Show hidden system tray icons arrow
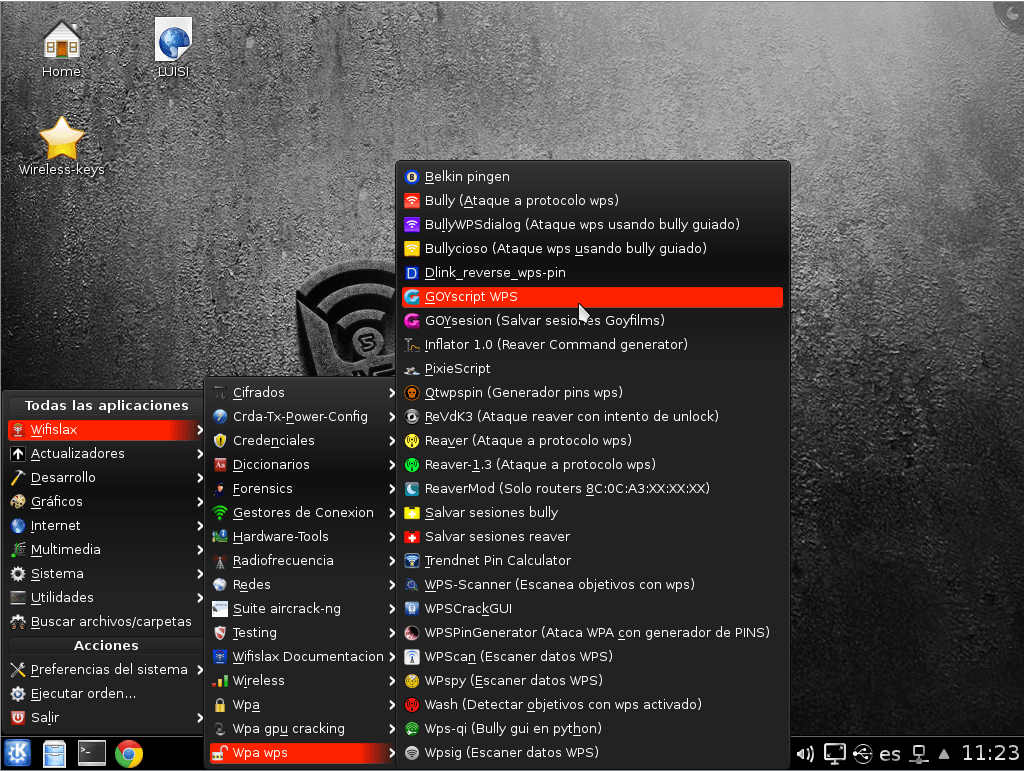 coord(942,753)
